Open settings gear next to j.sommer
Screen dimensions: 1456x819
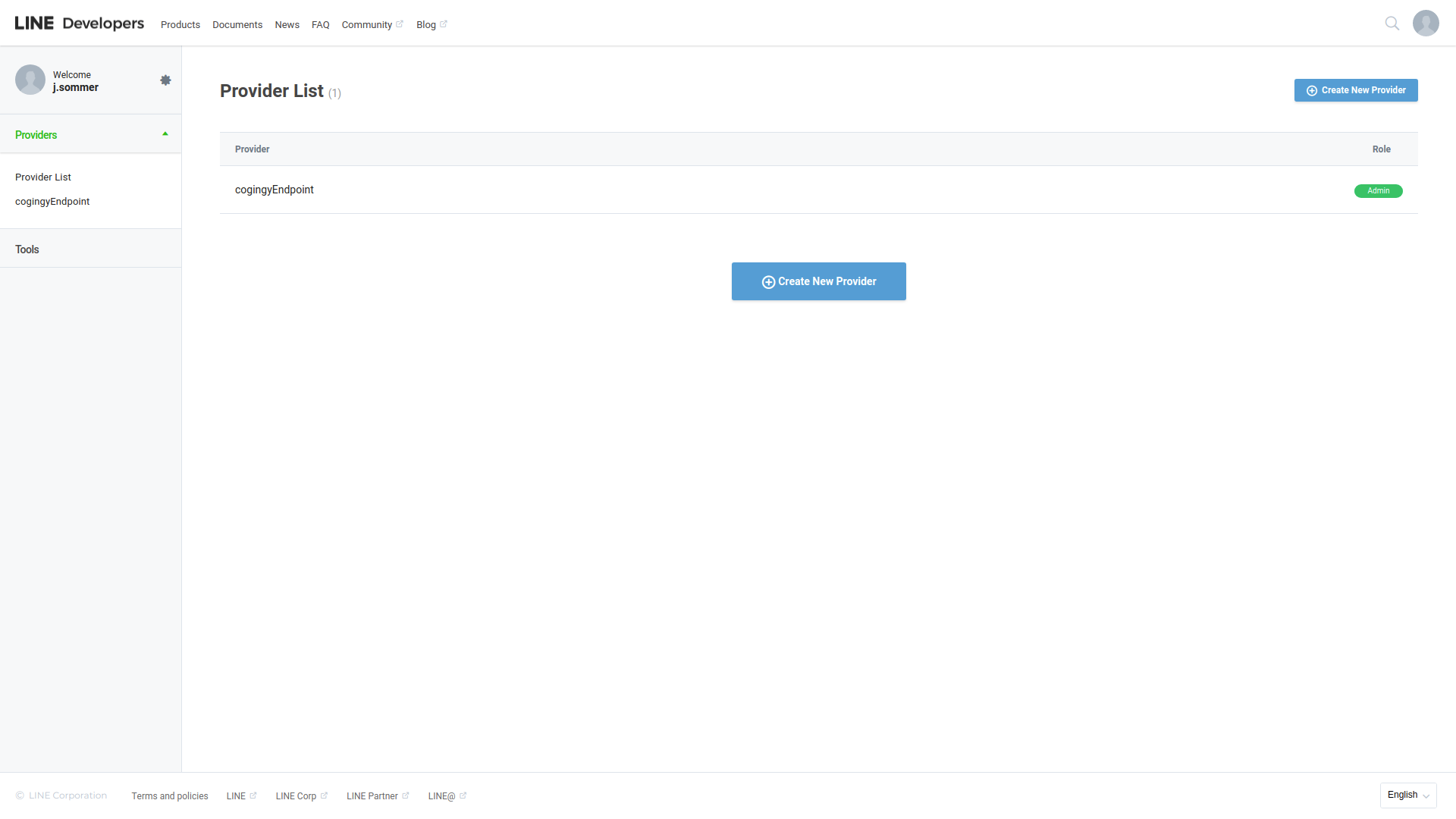pos(165,80)
